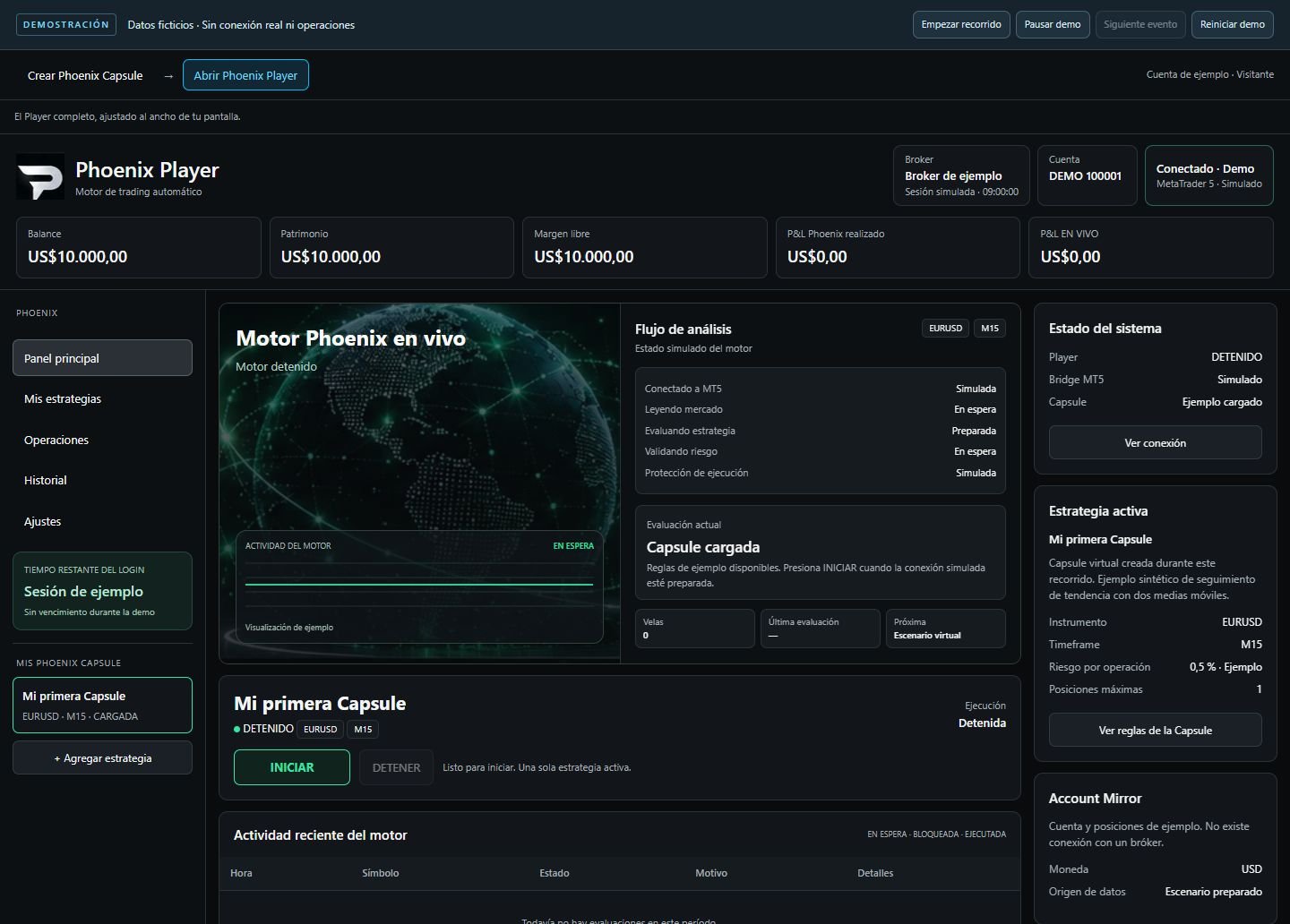Click the Sesión de ejemplo login card

point(102,591)
